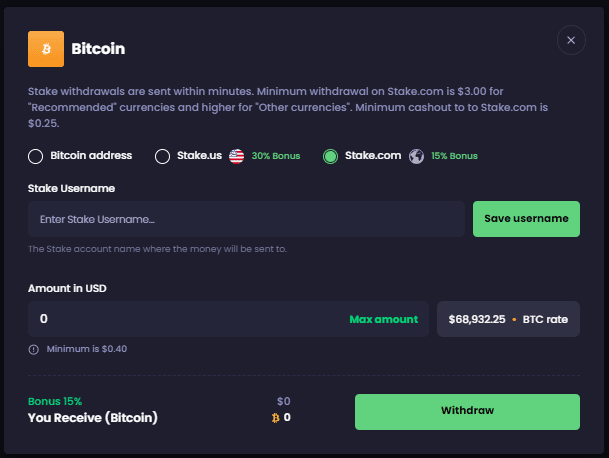Click the info icon next to Minimum

pyautogui.click(x=34, y=349)
